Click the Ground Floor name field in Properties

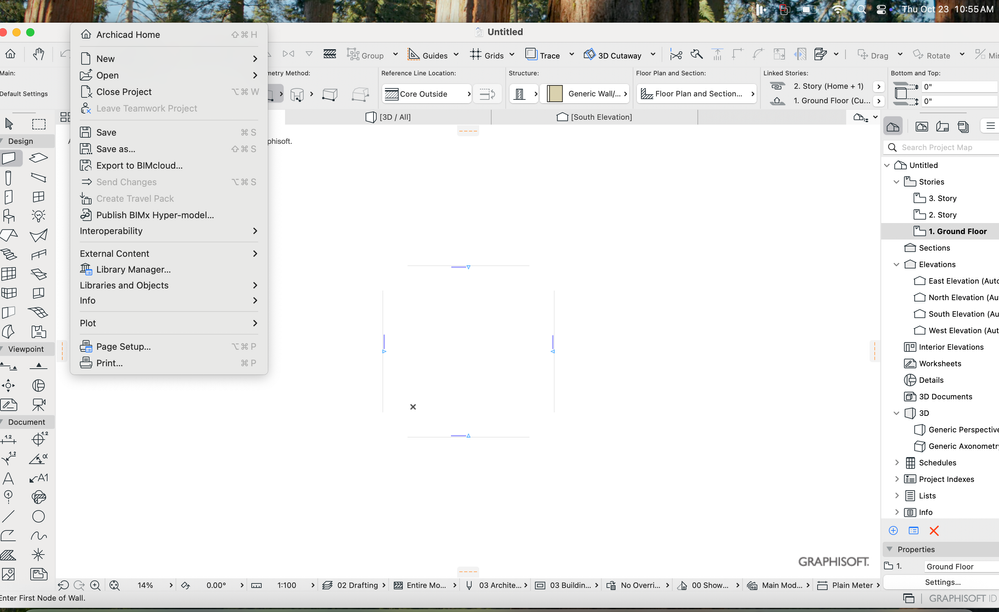coord(959,566)
